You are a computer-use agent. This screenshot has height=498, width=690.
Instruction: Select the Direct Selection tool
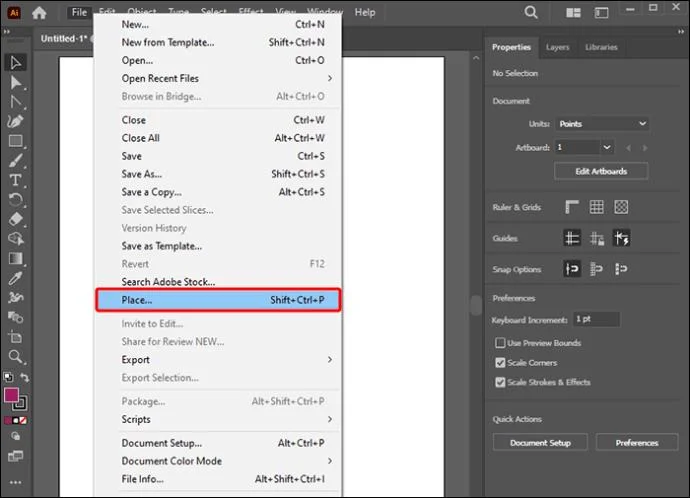coord(15,82)
